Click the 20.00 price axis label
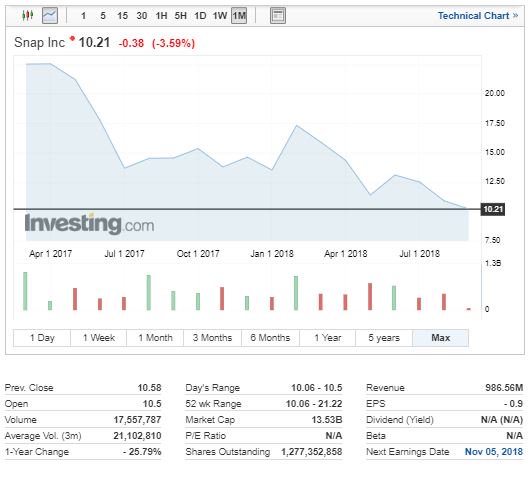 [495, 93]
